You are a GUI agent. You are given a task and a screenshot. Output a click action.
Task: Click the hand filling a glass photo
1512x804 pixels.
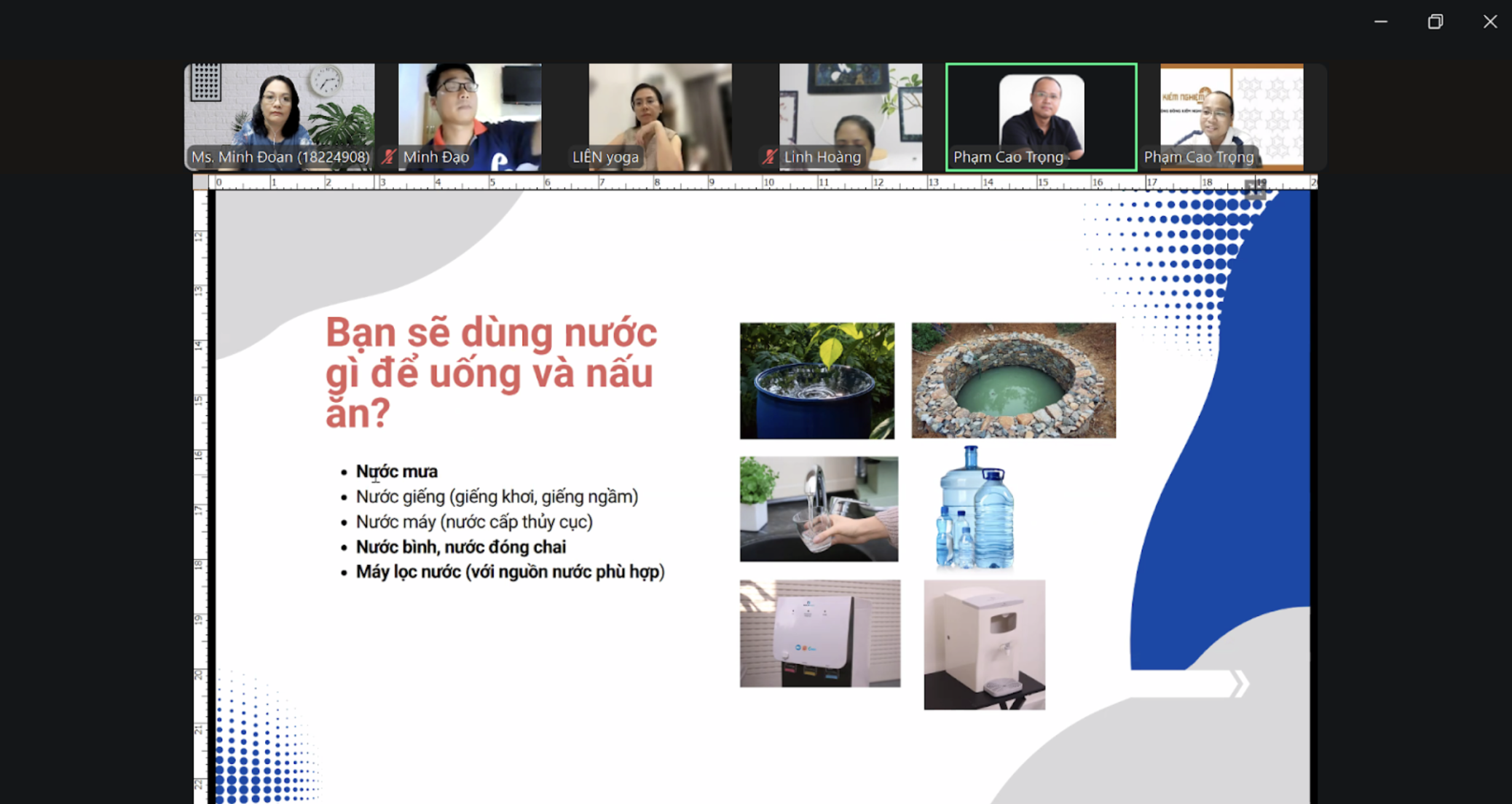click(x=819, y=510)
